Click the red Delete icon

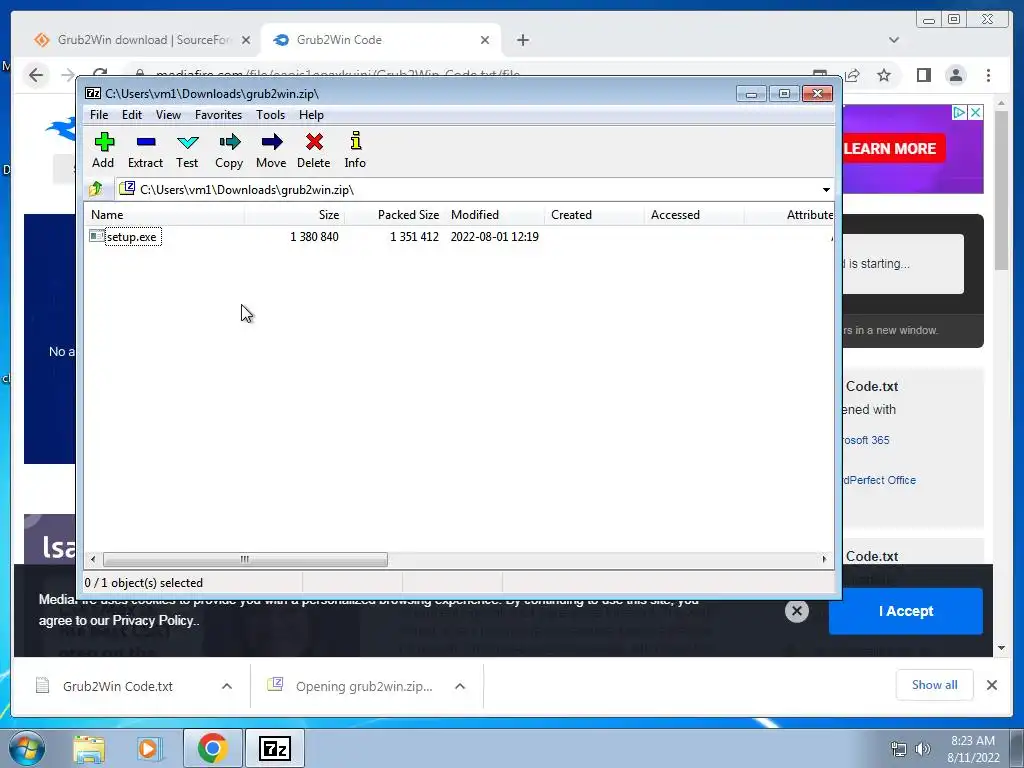[x=314, y=142]
